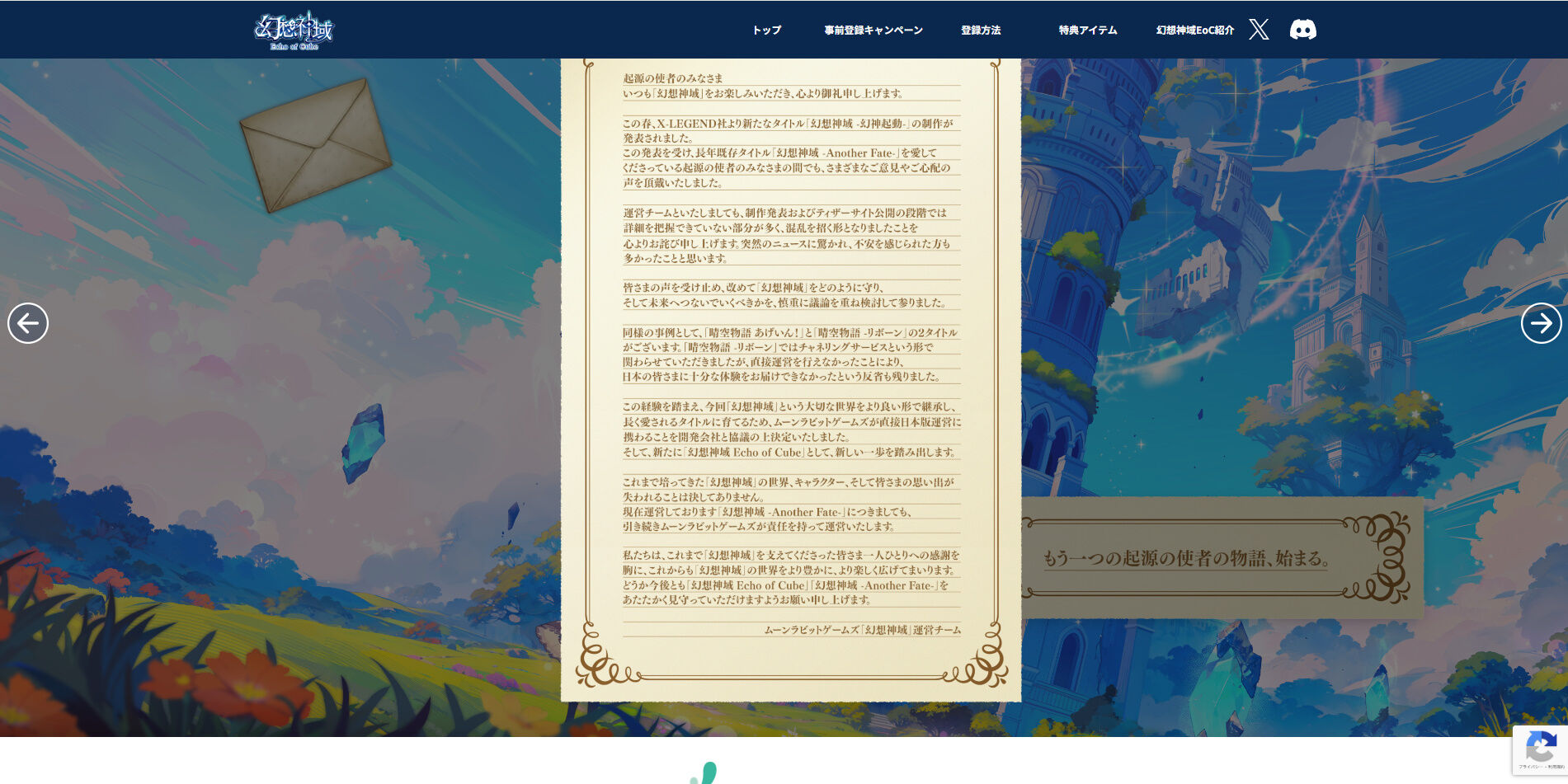Join the Discord via the header Discord icon
This screenshot has height=784, width=1568.
[x=1303, y=30]
